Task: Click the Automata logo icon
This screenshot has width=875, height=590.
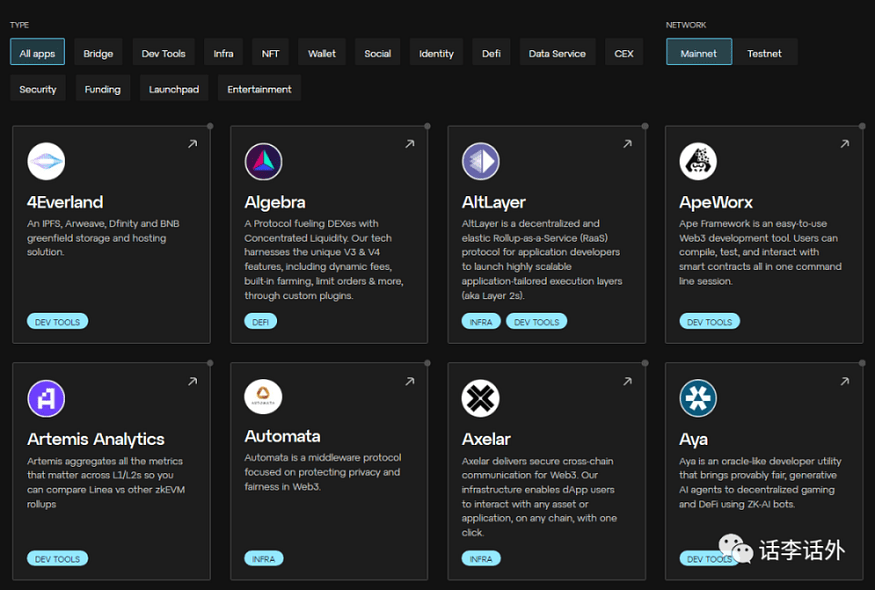Action: [263, 397]
